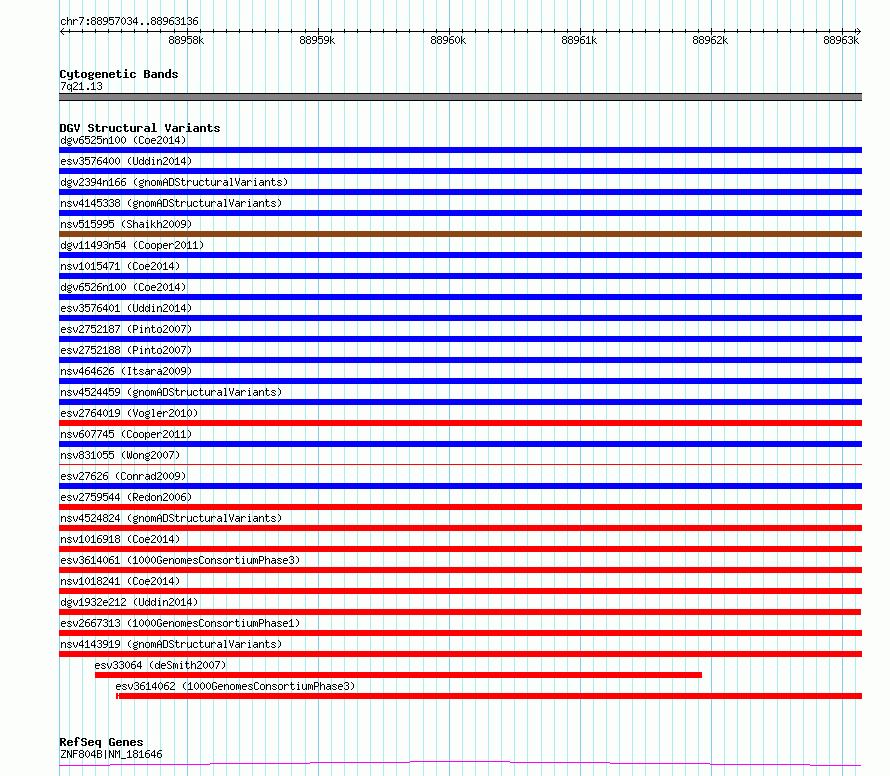Click the esv33064 (deSmith2007) label

coord(160,665)
